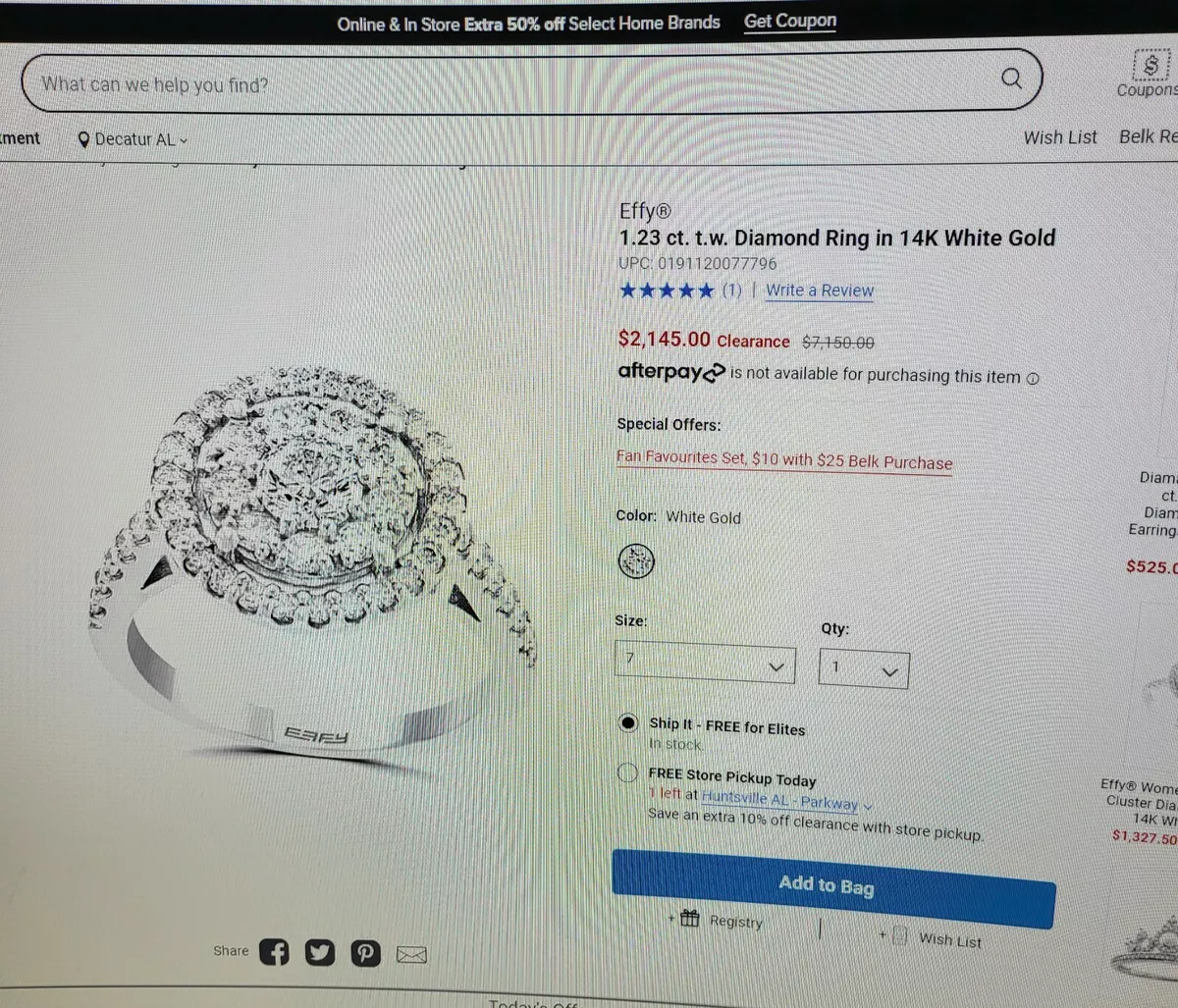Change the Huntsville AL Parkway pickup store
Image resolution: width=1178 pixels, height=1008 pixels.
[x=786, y=801]
